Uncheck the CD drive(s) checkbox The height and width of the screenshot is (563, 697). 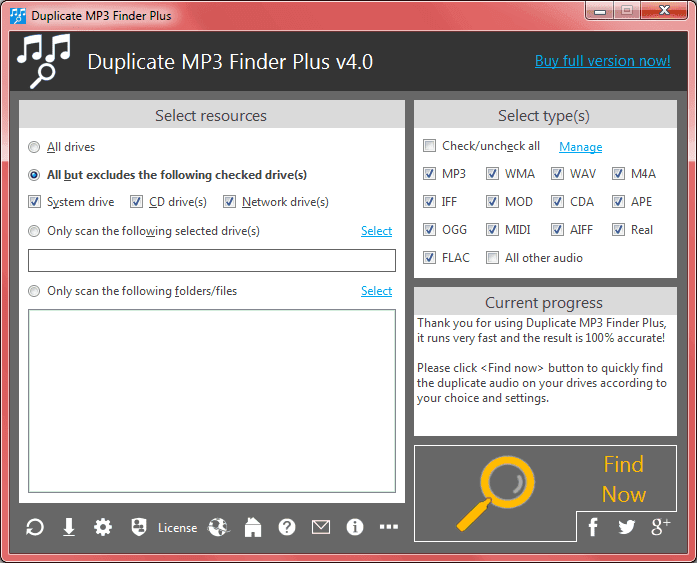click(x=136, y=202)
